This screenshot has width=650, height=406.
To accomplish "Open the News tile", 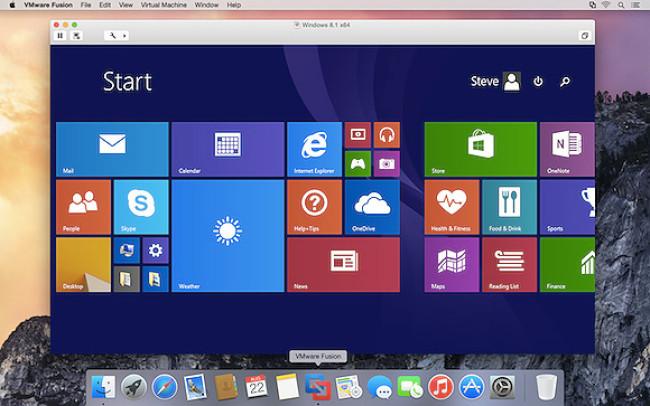I will 343,265.
